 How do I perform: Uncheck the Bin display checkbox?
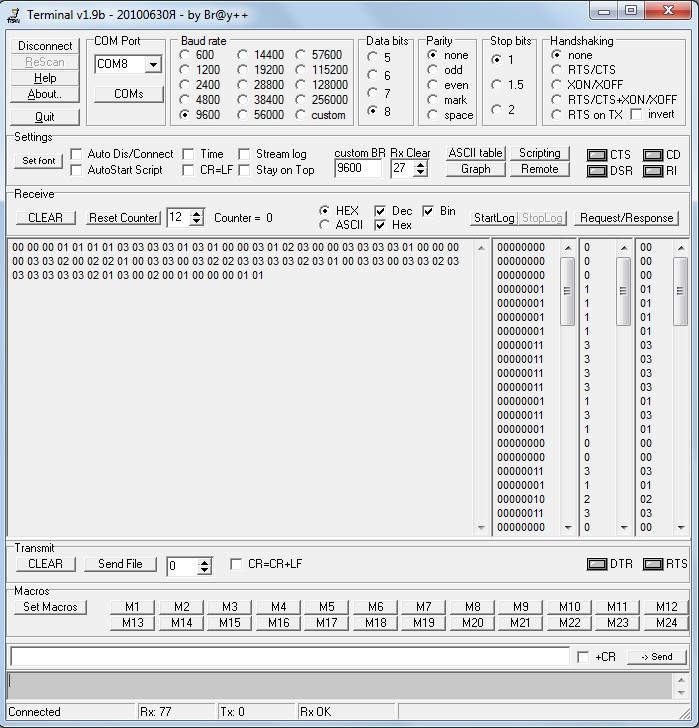(x=429, y=211)
